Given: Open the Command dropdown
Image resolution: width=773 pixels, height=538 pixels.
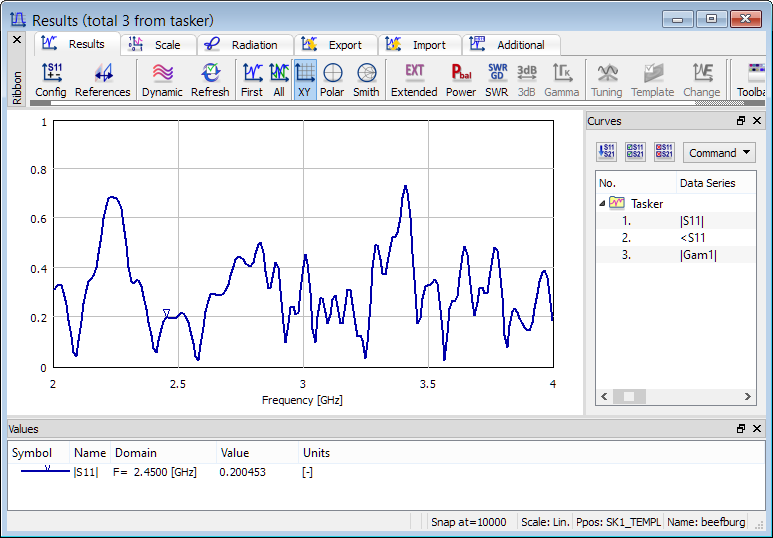Looking at the screenshot, I should coord(719,153).
